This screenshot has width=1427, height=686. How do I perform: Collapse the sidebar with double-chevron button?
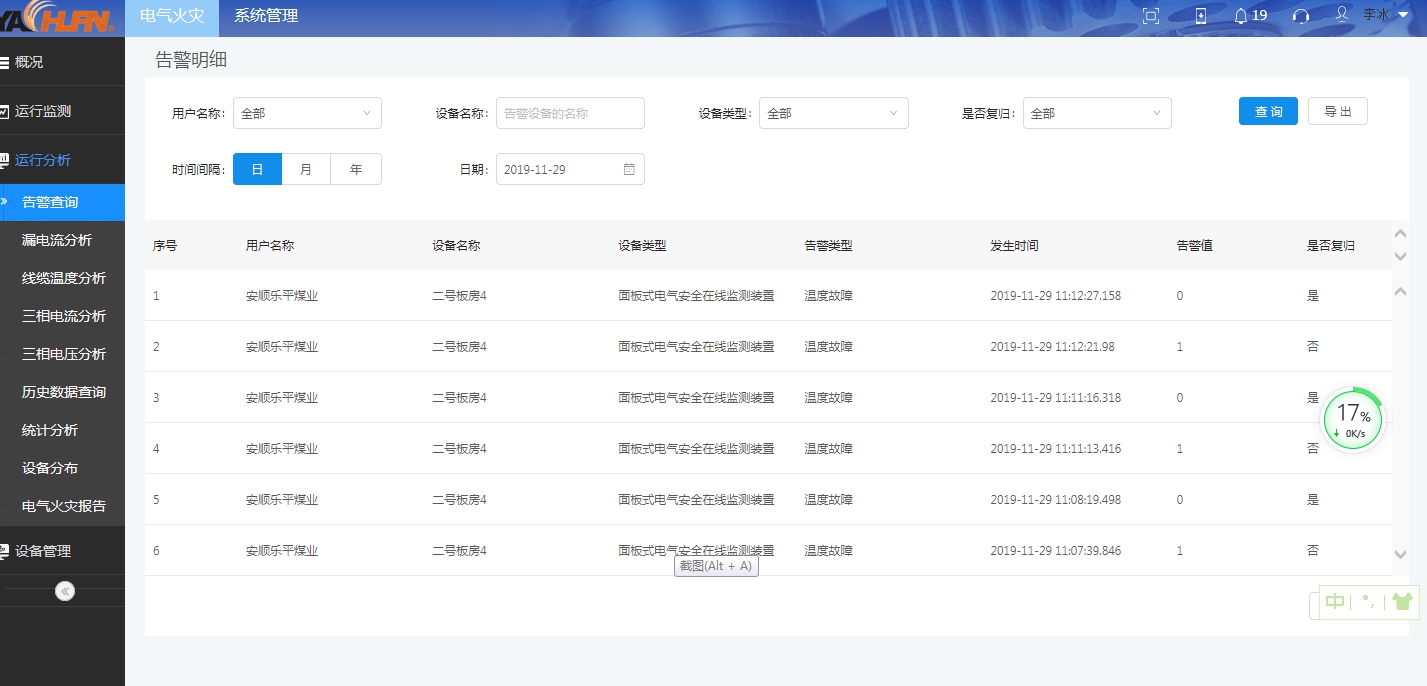point(65,591)
